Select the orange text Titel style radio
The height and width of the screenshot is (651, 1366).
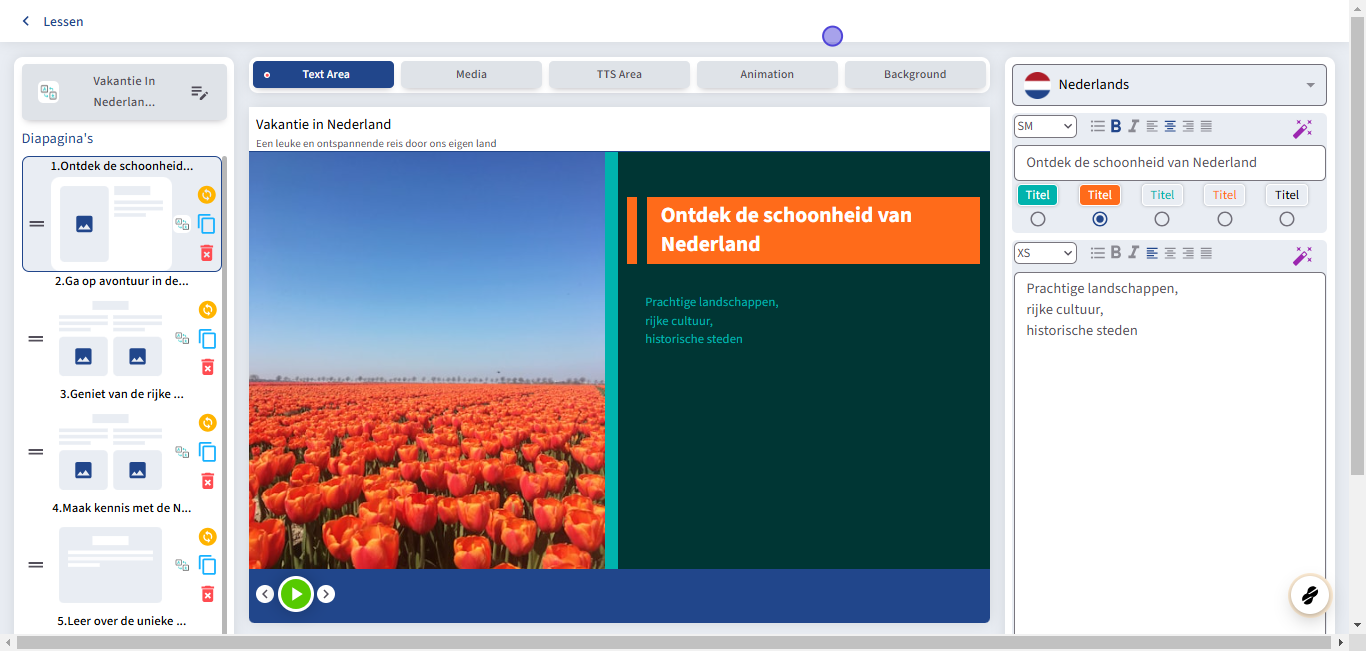click(x=1225, y=219)
